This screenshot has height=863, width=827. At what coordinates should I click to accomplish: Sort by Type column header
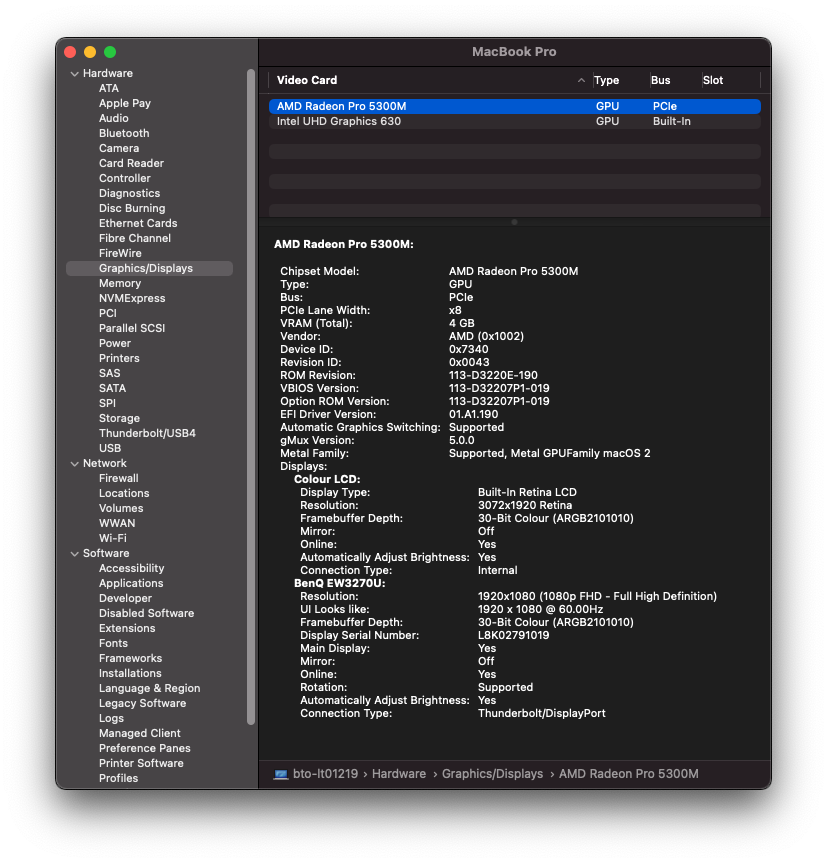606,80
